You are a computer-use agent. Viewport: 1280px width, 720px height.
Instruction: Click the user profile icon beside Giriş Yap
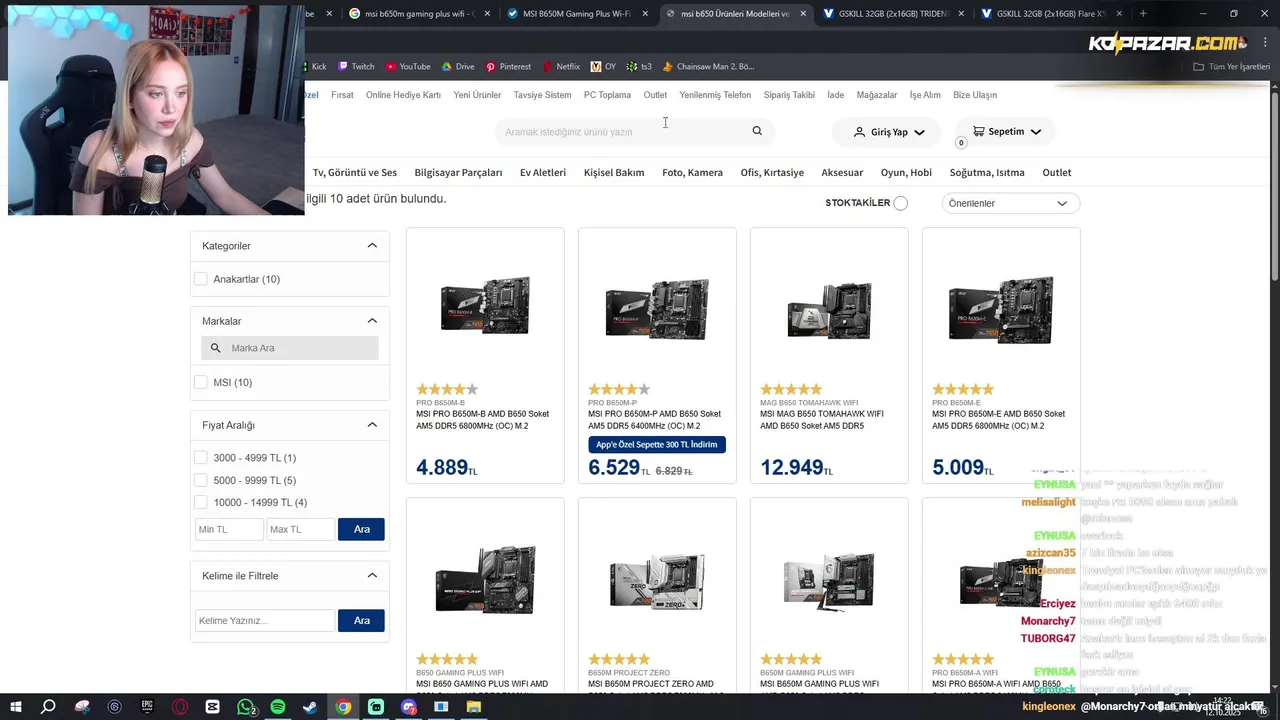pyautogui.click(x=859, y=131)
